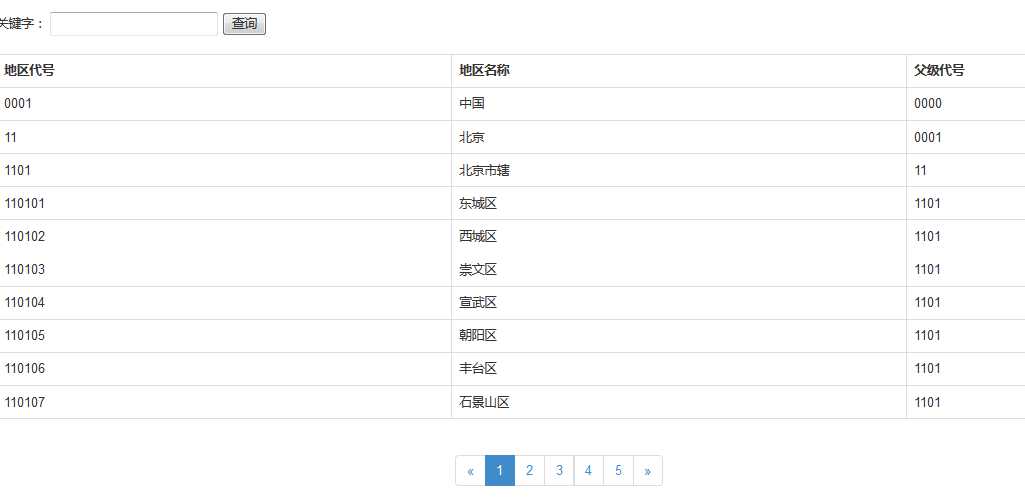Navigate to page 5
This screenshot has width=1025, height=502.
(x=618, y=471)
